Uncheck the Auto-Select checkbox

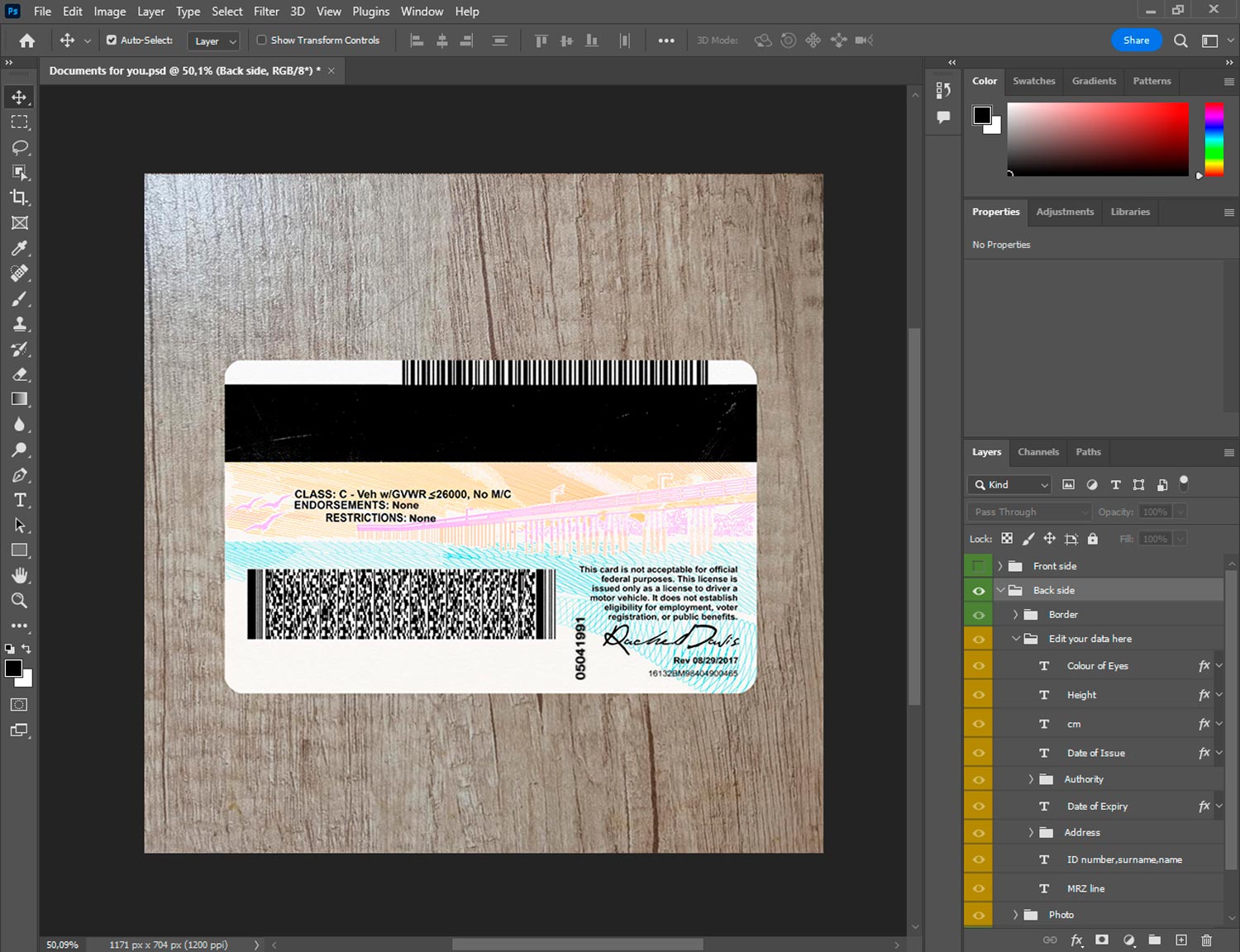click(x=112, y=40)
